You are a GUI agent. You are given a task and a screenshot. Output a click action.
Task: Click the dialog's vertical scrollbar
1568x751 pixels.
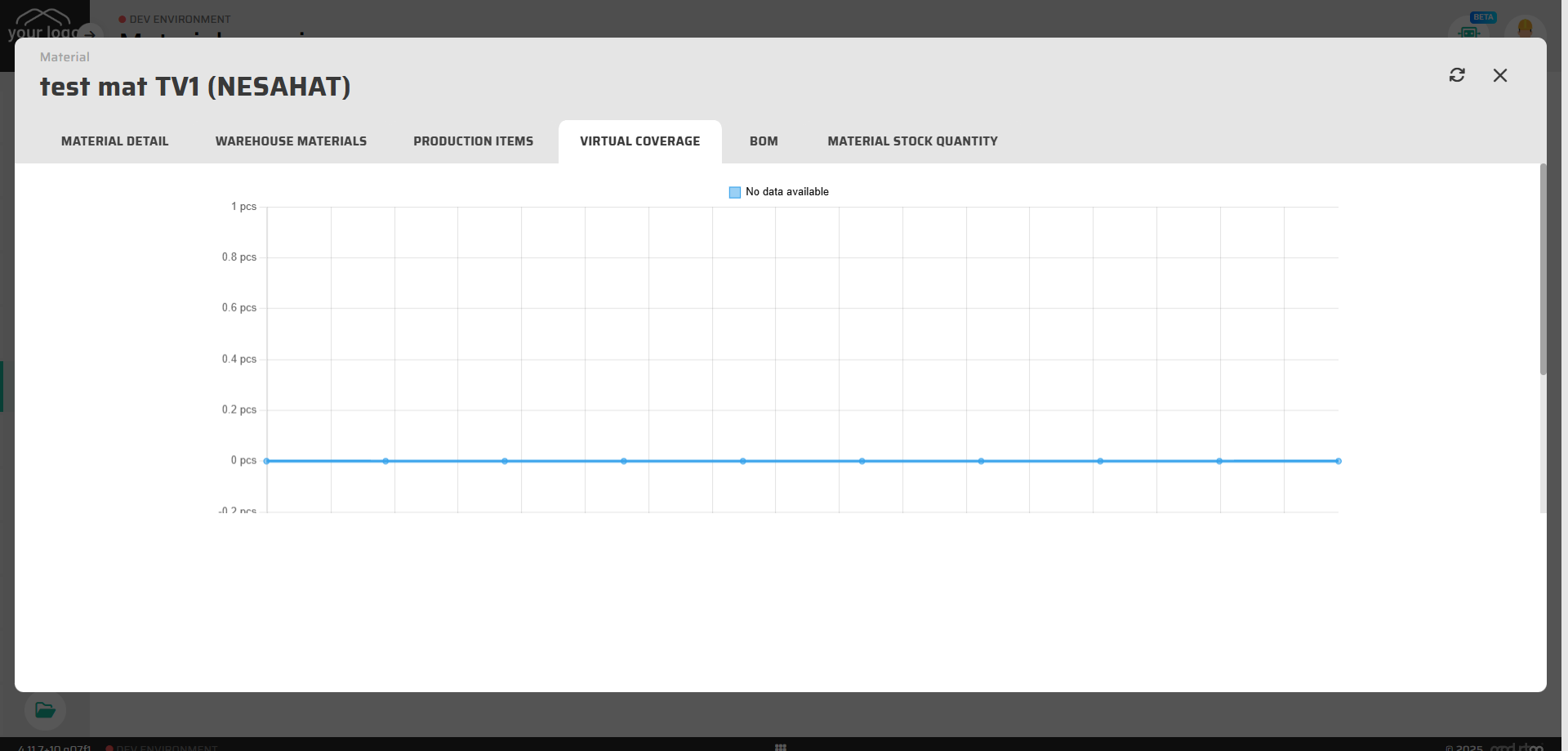tap(1543, 270)
